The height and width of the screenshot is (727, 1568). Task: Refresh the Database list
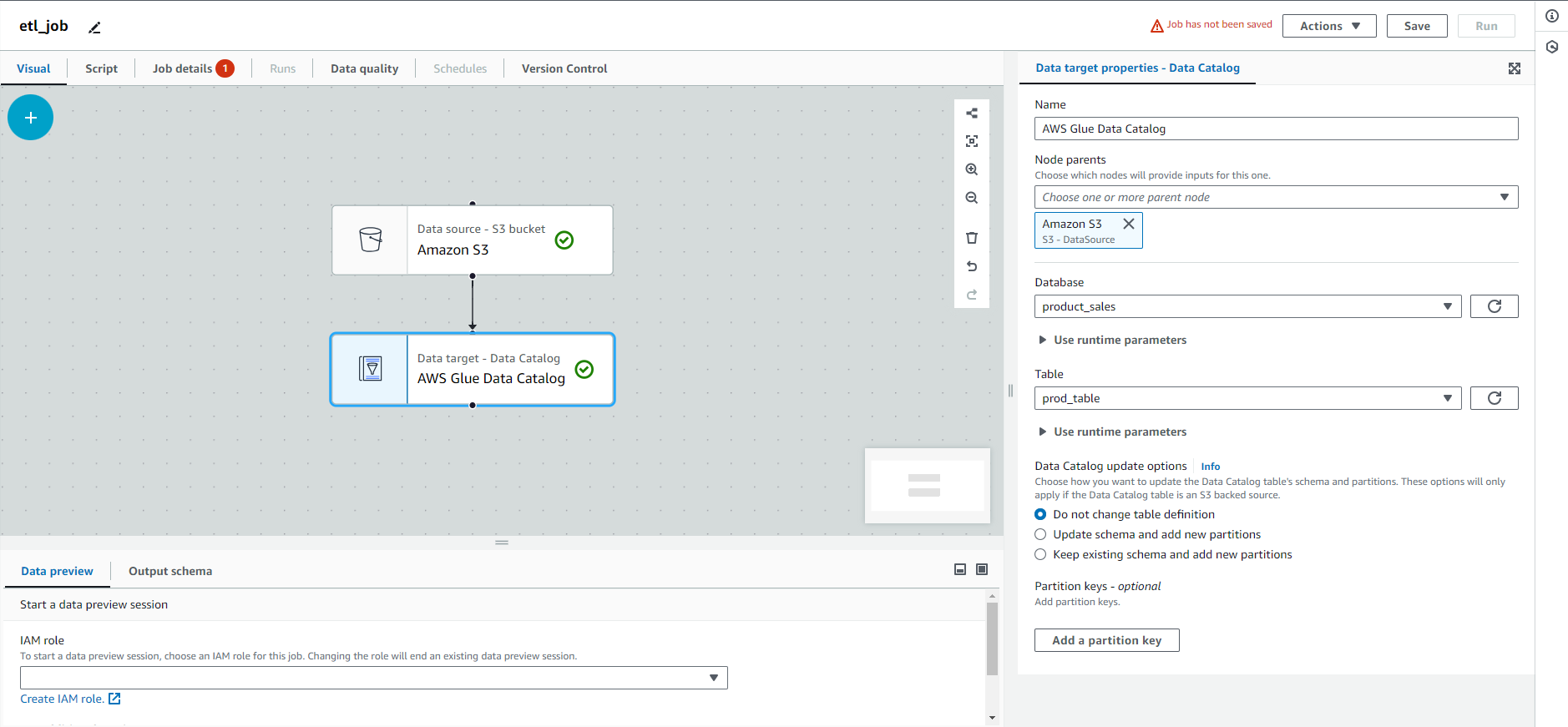pyautogui.click(x=1495, y=306)
